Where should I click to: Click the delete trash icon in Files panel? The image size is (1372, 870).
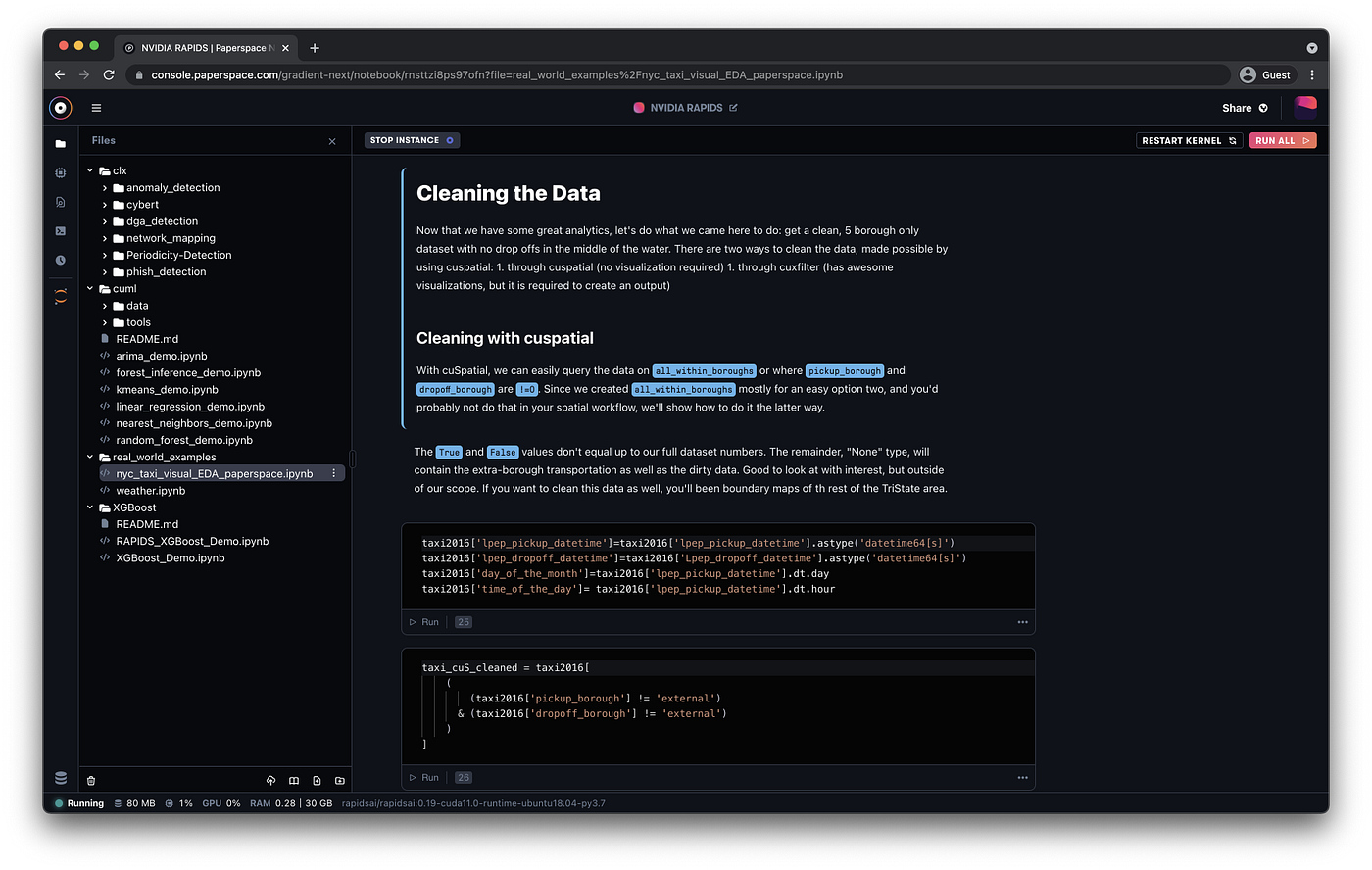(x=90, y=780)
